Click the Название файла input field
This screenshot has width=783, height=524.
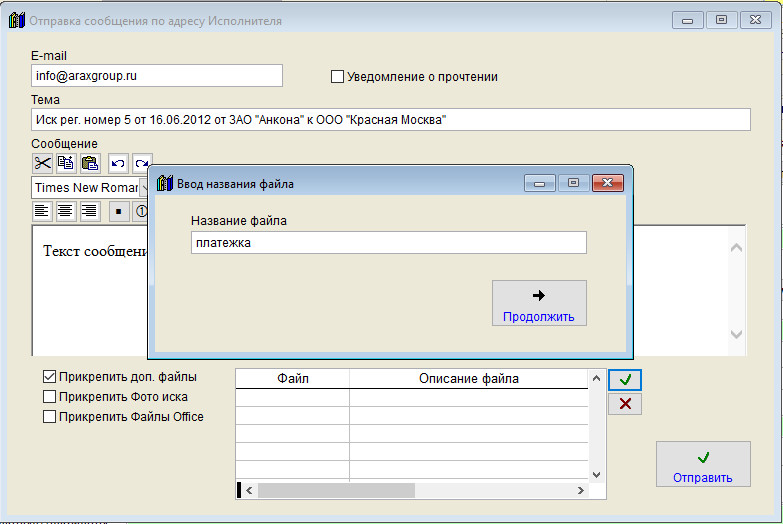[389, 243]
